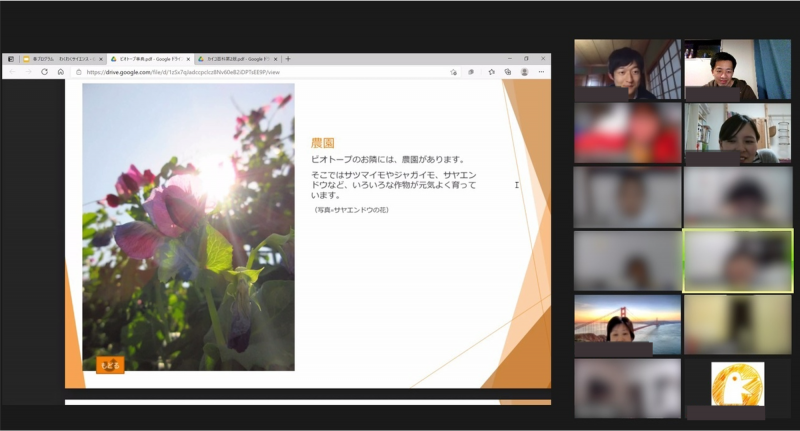Close the ビオトープ事典.pdf tab
This screenshot has width=800, height=431.
click(188, 59)
